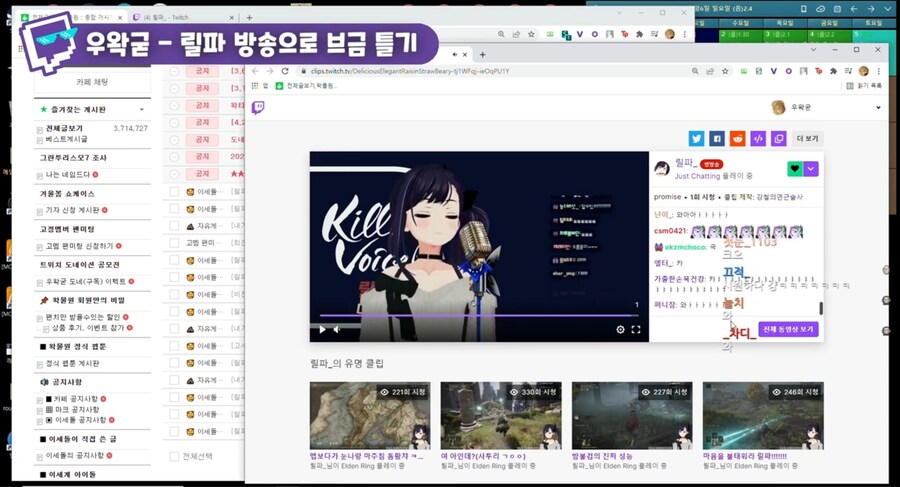Open the clip thumbnail with 221회 시청
Viewport: 900px width, 487px height.
pyautogui.click(x=370, y=416)
